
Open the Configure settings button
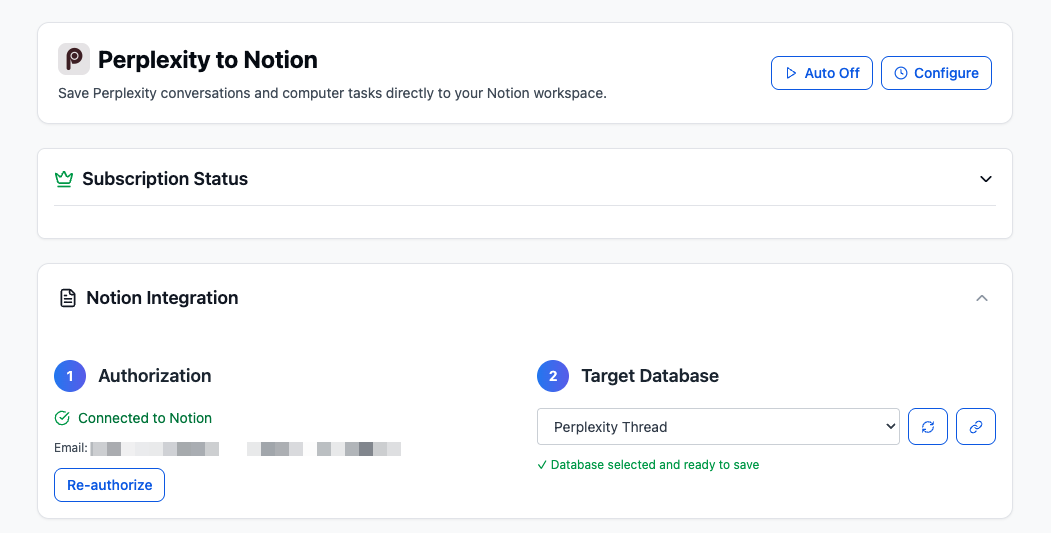(936, 73)
